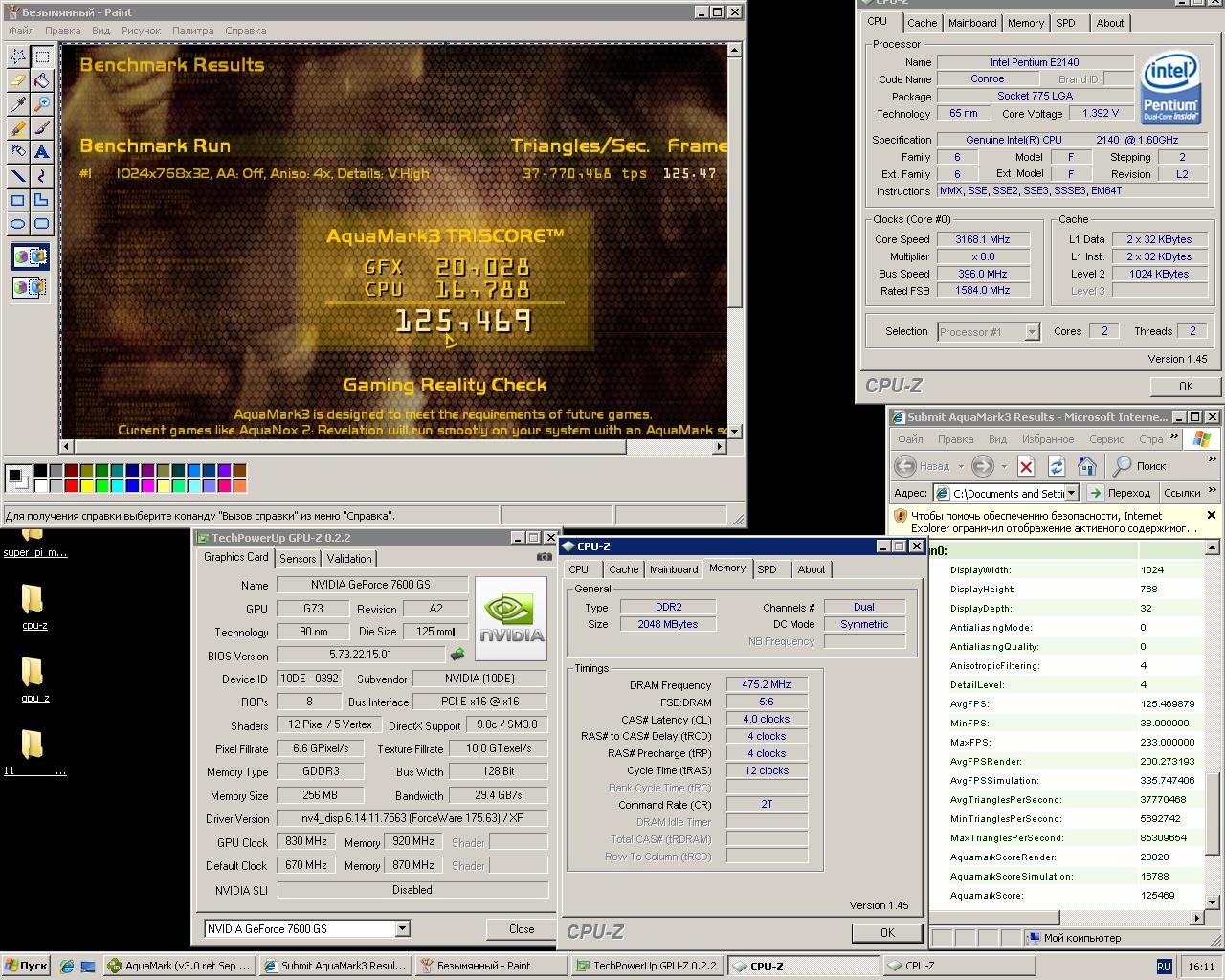
Task: Click the BIOS save chip icon in GPU-Z
Action: point(457,655)
